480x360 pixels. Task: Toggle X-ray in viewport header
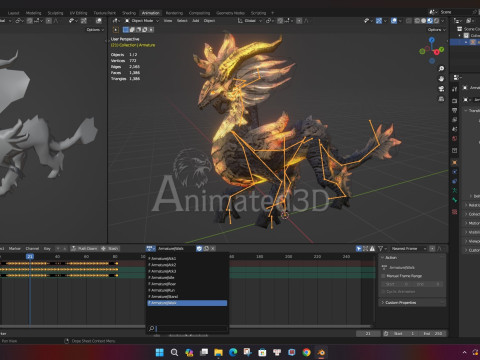coord(409,21)
